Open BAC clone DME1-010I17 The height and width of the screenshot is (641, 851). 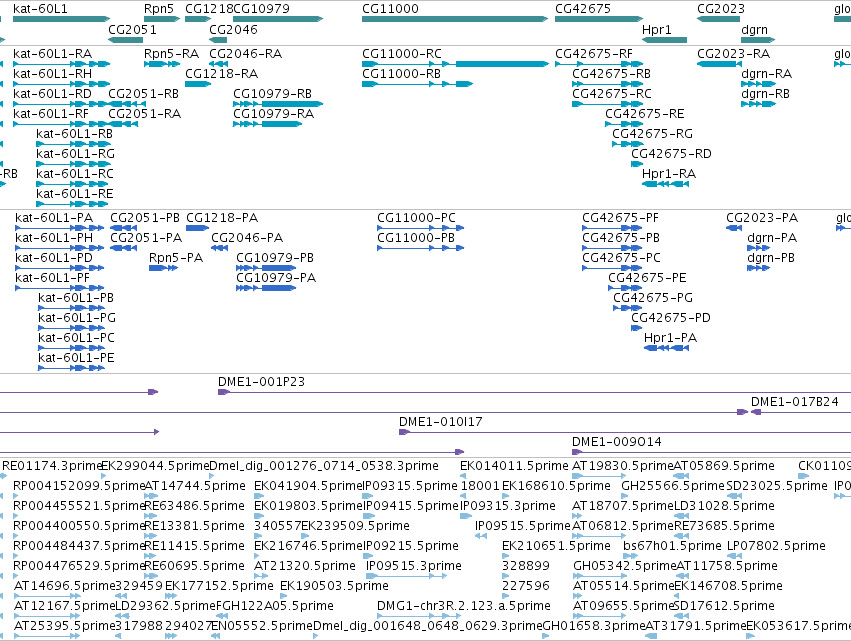coord(441,422)
